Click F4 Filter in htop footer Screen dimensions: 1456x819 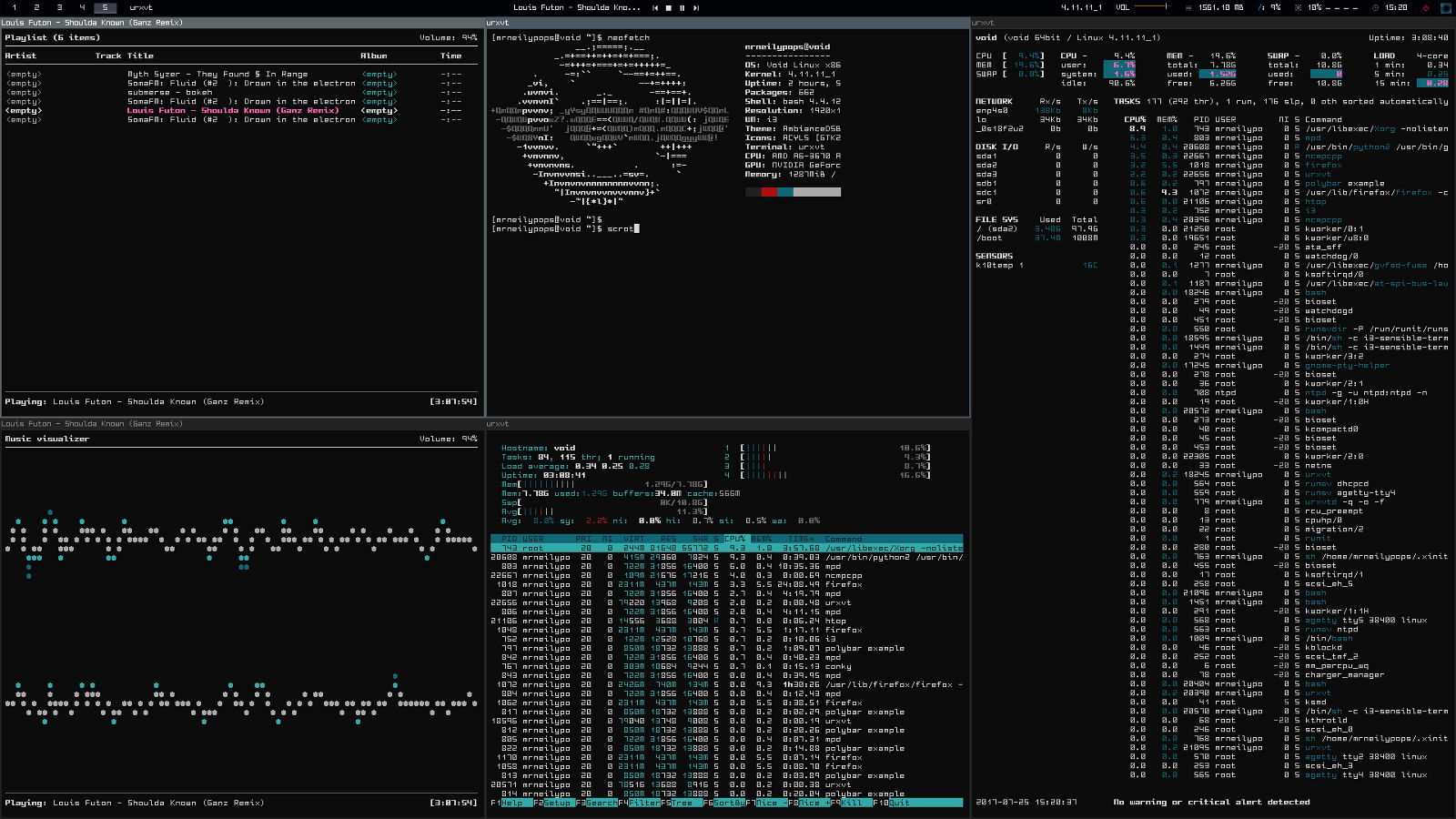(x=640, y=803)
